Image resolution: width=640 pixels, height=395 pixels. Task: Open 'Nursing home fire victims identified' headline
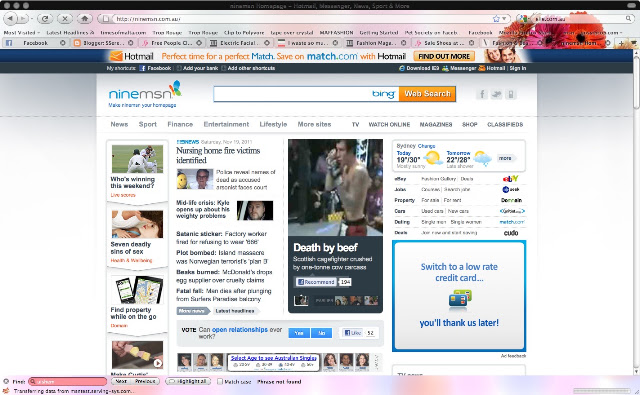218,155
